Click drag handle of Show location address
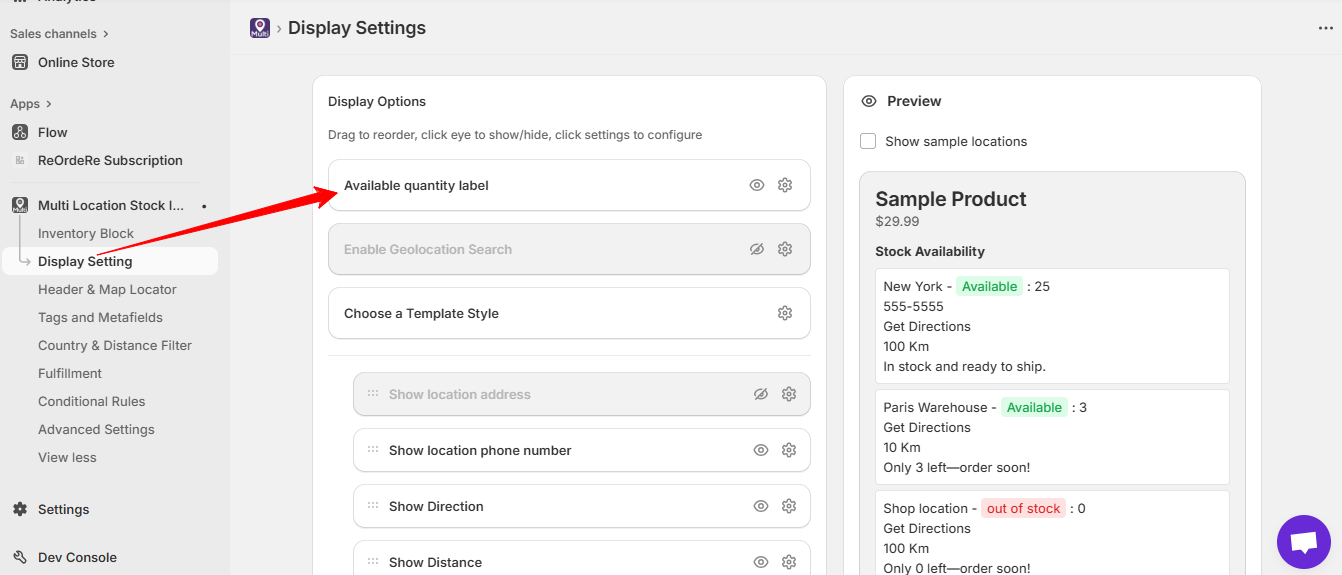Screen dimensions: 1342x575 [x=373, y=394]
